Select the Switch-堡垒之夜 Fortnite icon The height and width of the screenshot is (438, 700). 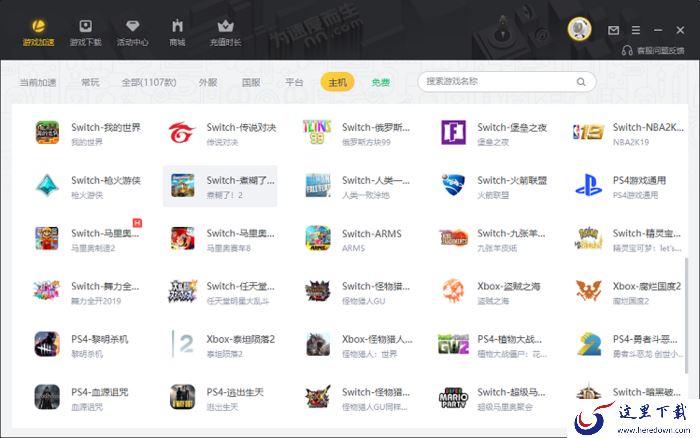click(453, 133)
